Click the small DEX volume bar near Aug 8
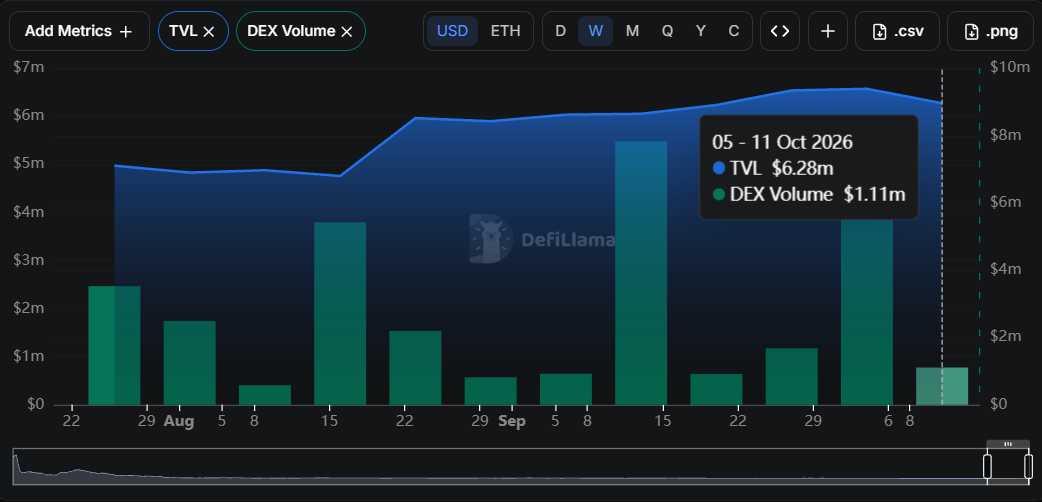Viewport: 1042px width, 502px height. (264, 395)
